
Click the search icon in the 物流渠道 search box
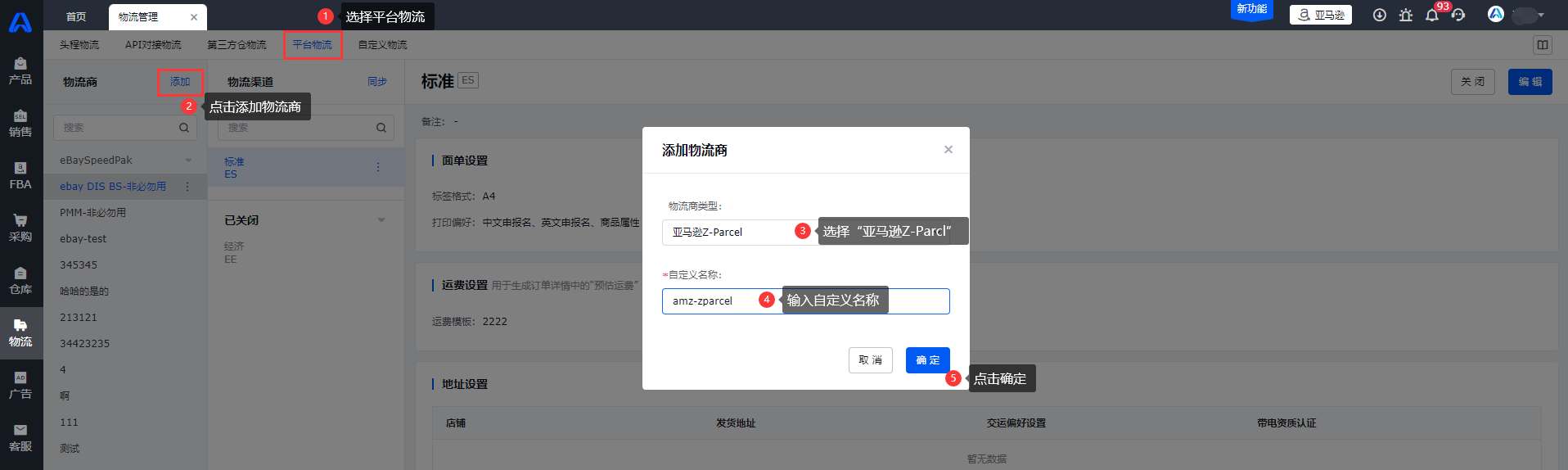point(381,128)
